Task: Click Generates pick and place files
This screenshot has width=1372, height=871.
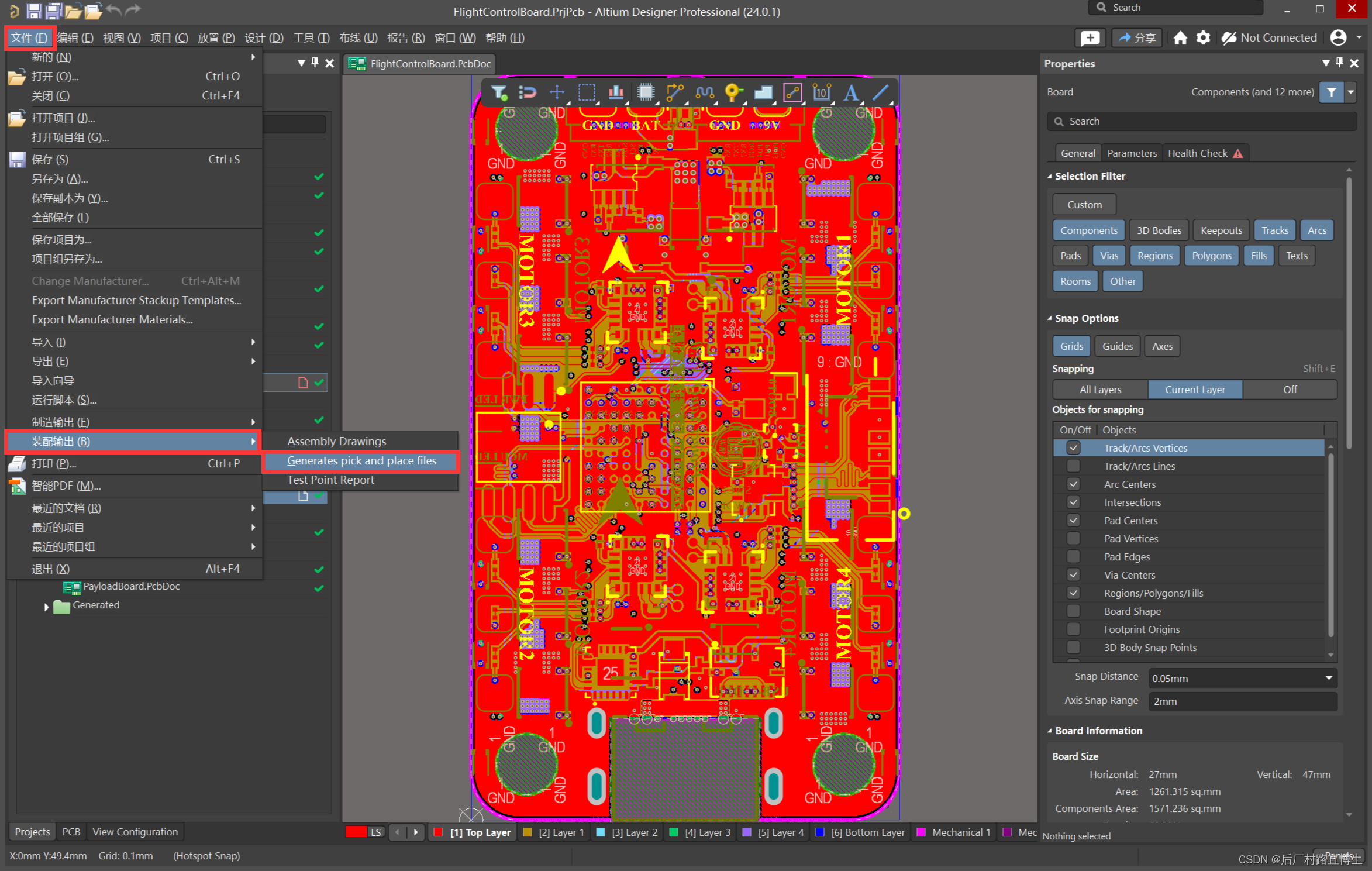Action: (x=361, y=461)
